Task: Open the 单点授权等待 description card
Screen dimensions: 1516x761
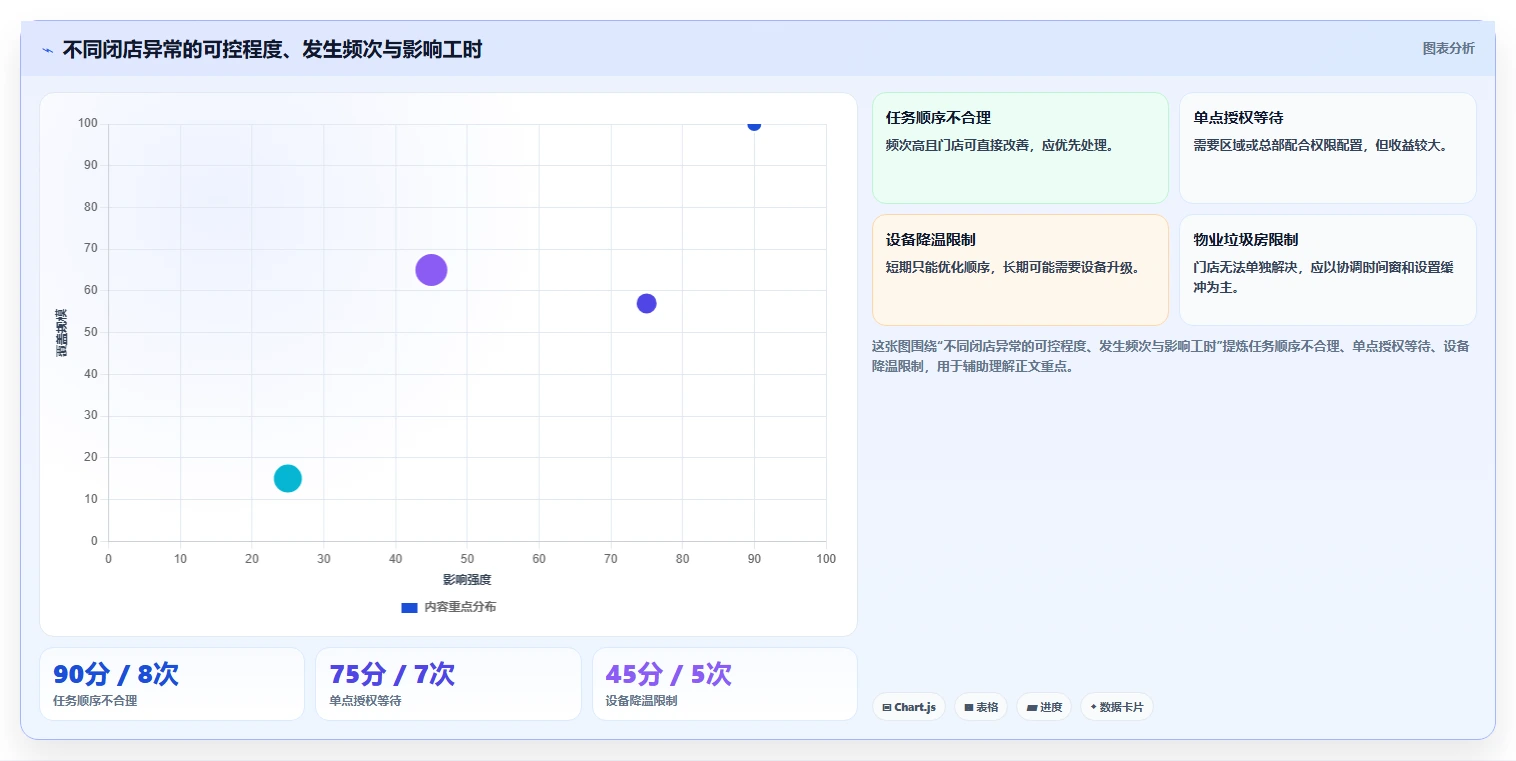Action: (1328, 148)
